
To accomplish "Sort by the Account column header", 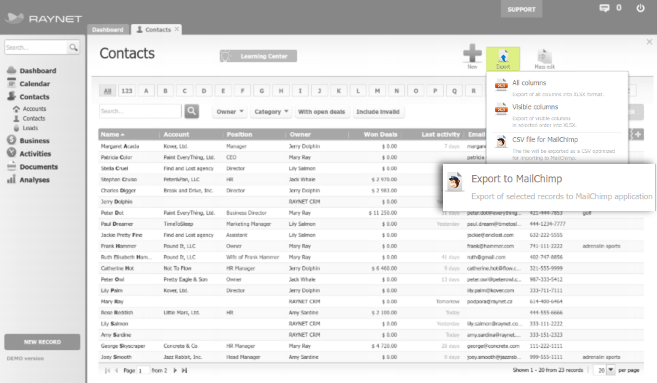I will pos(176,135).
